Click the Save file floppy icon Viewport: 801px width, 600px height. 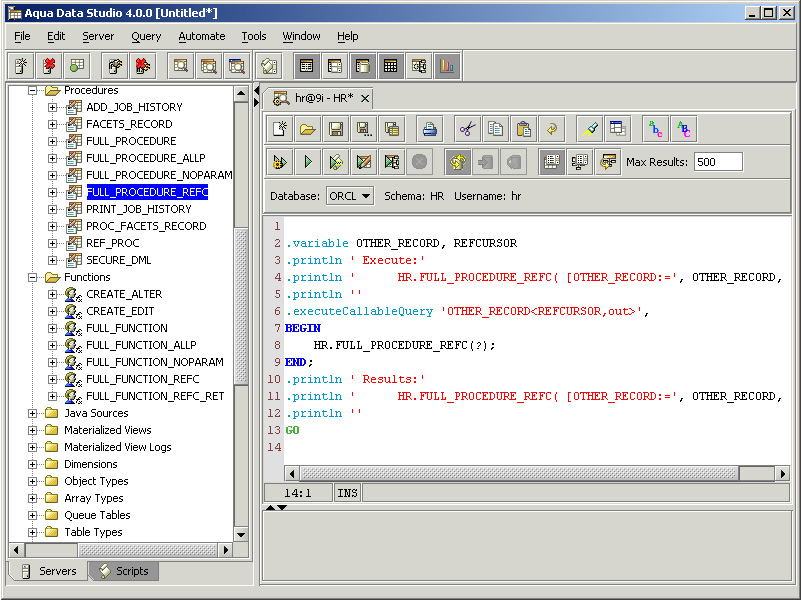pyautogui.click(x=336, y=129)
